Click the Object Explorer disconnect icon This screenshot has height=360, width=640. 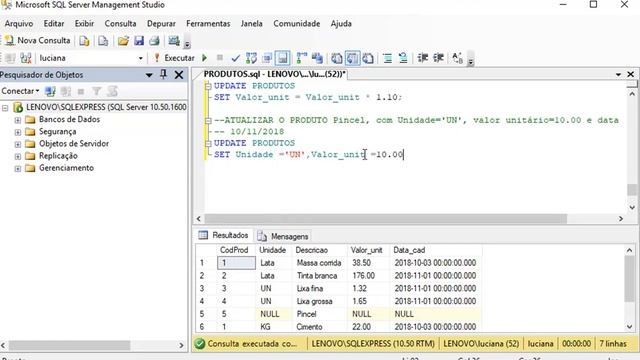(x=66, y=91)
